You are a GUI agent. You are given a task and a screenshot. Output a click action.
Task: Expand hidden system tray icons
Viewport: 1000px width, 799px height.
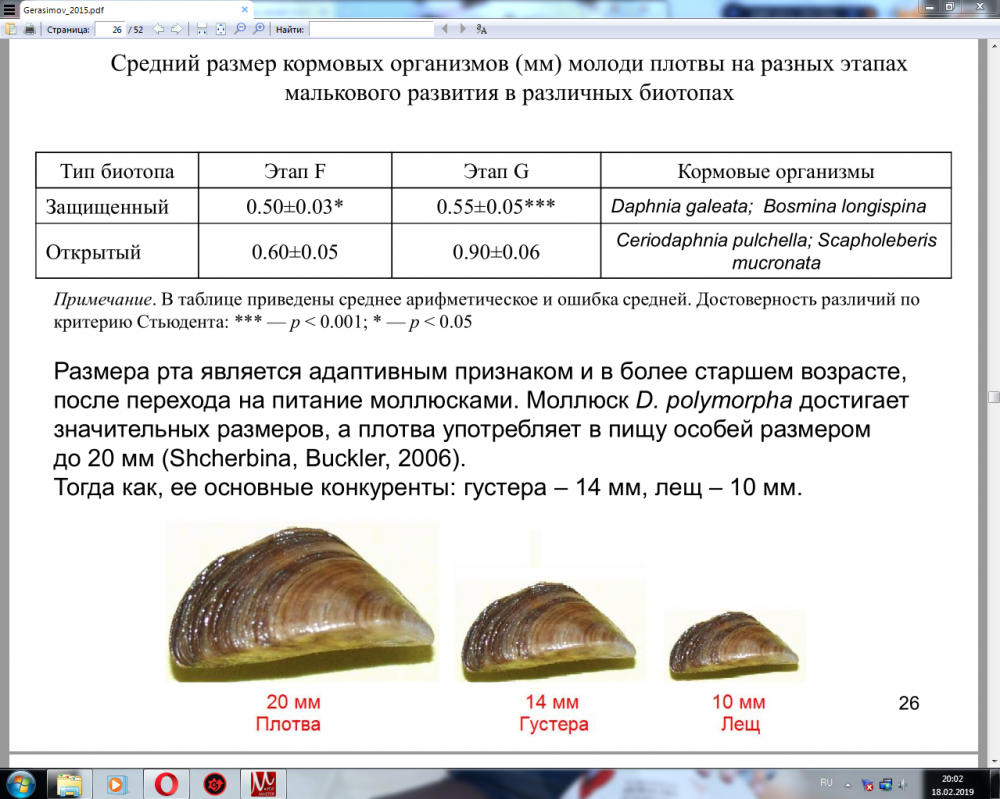point(850,783)
